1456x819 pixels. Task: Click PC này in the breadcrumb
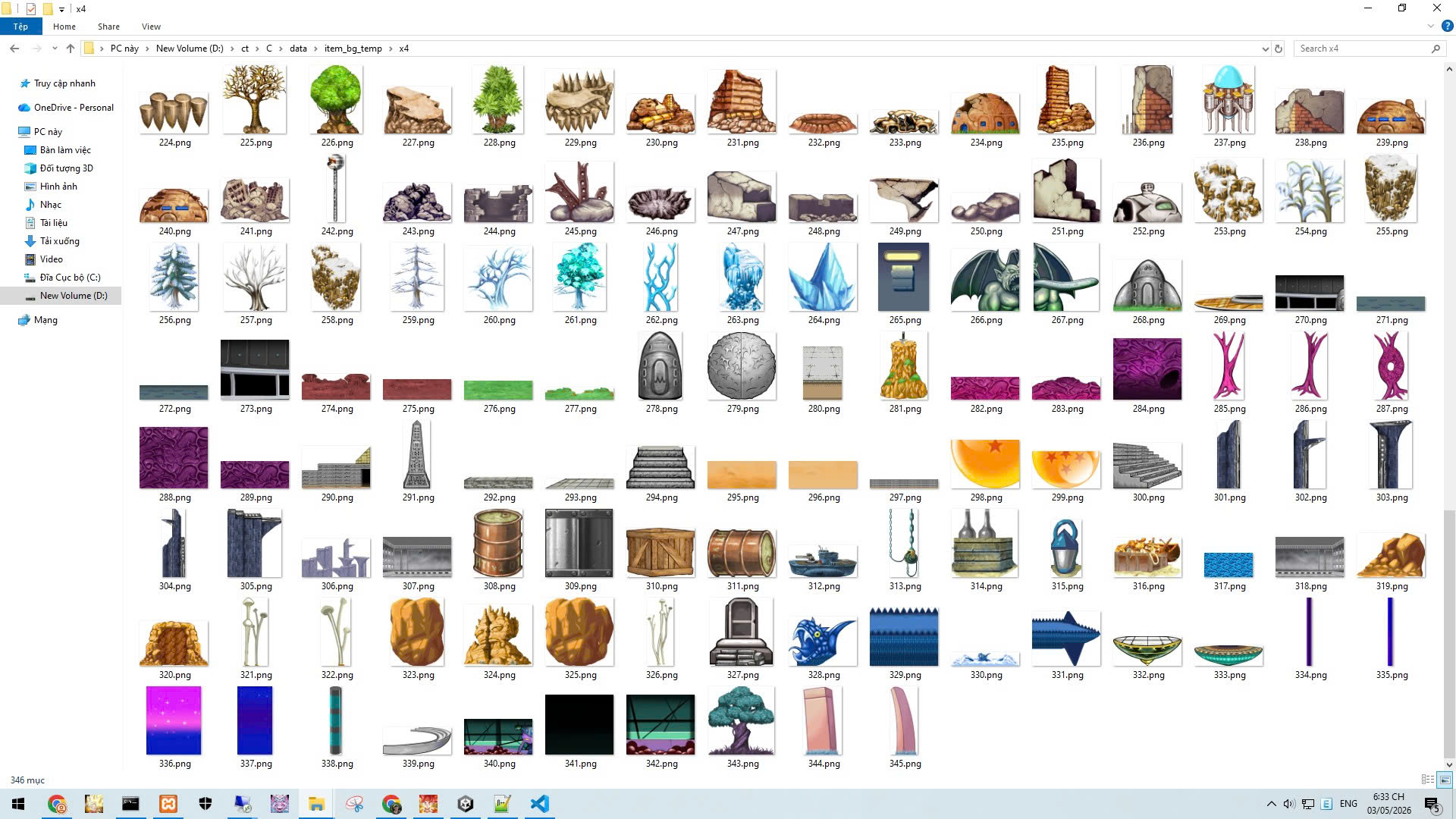124,49
